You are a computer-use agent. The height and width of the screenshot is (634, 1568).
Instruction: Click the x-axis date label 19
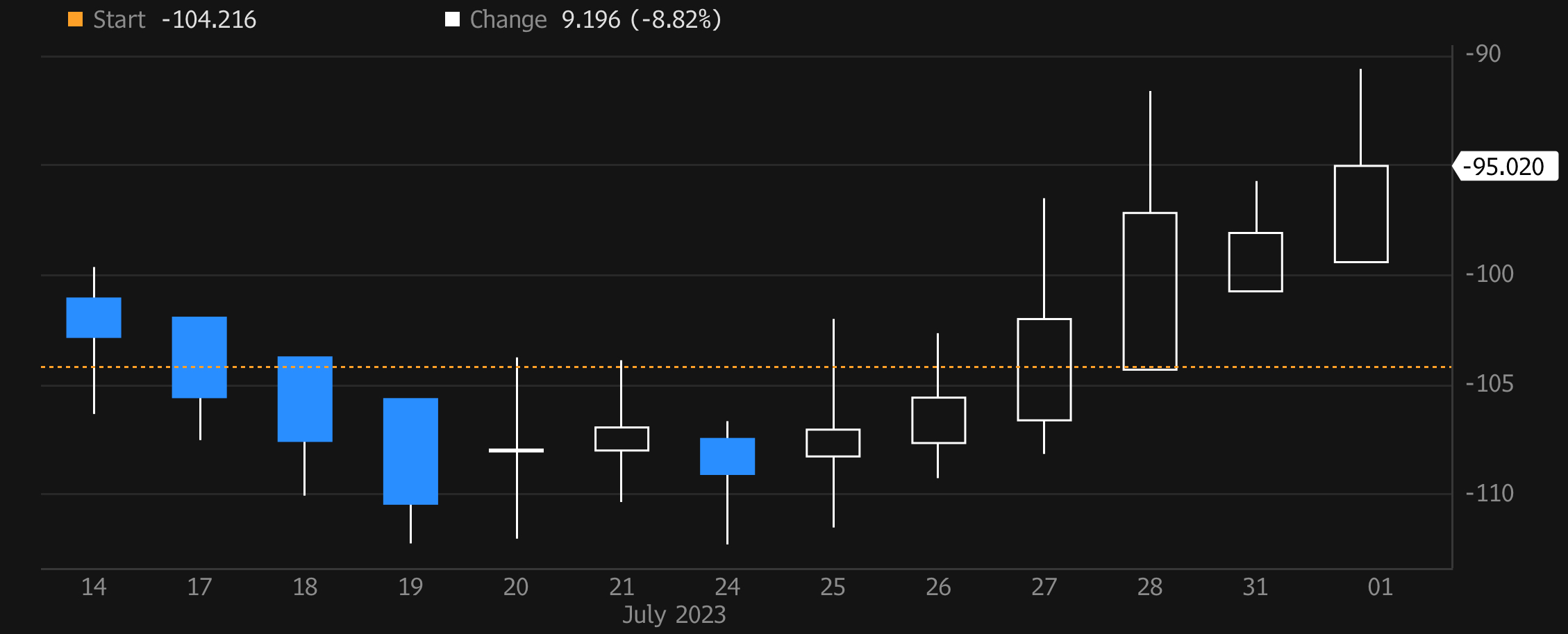tap(410, 587)
